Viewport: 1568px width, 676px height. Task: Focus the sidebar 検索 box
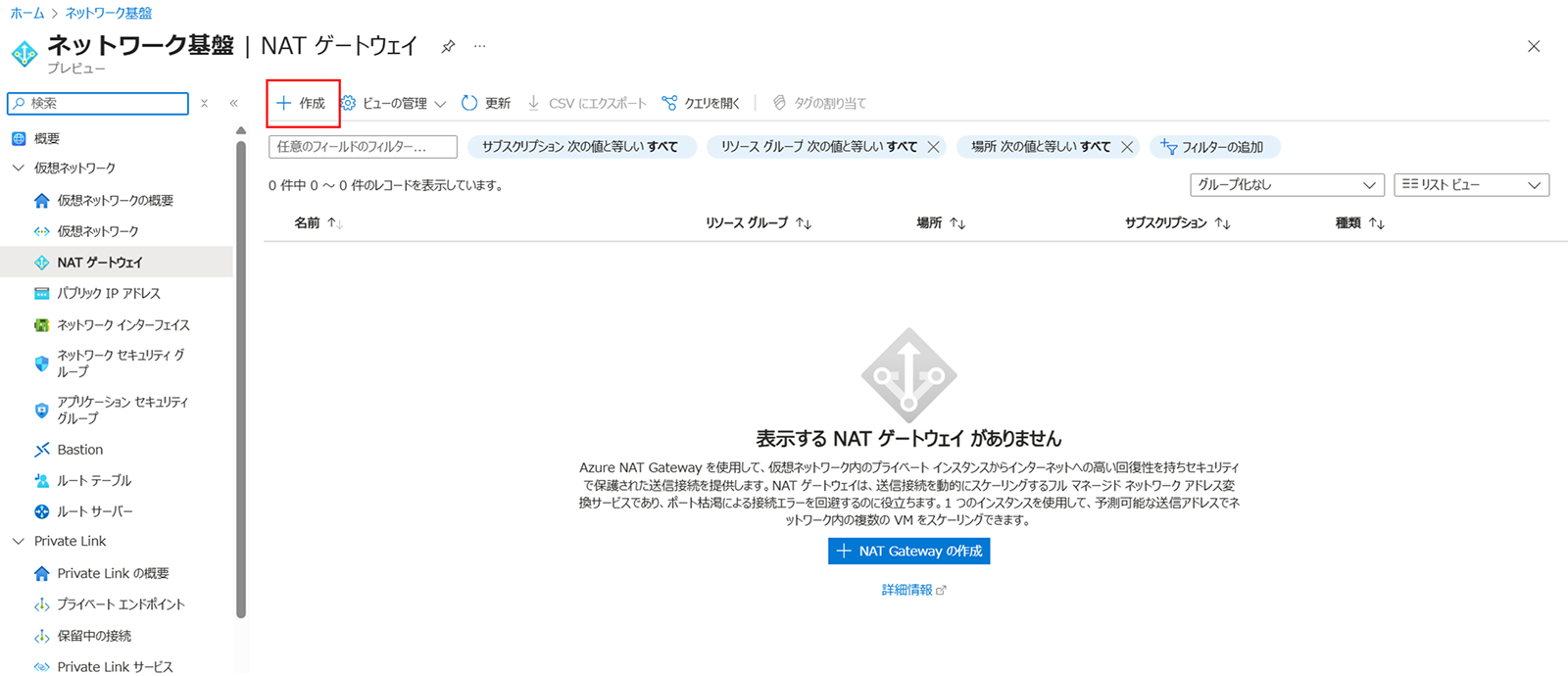click(98, 103)
